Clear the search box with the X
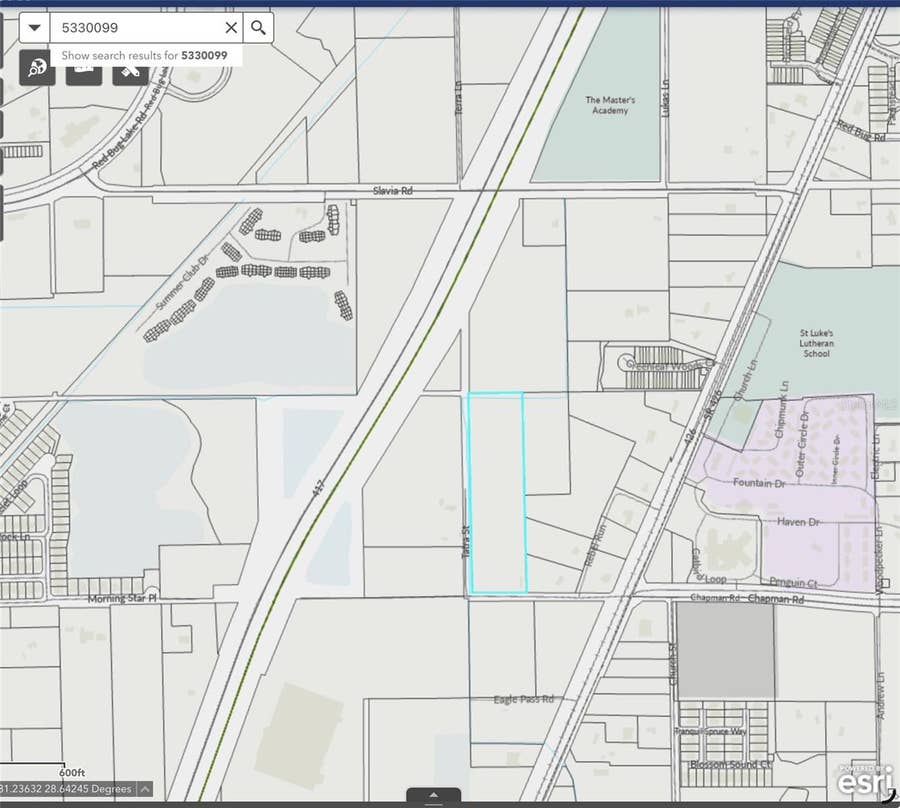The width and height of the screenshot is (900, 808). [x=231, y=28]
